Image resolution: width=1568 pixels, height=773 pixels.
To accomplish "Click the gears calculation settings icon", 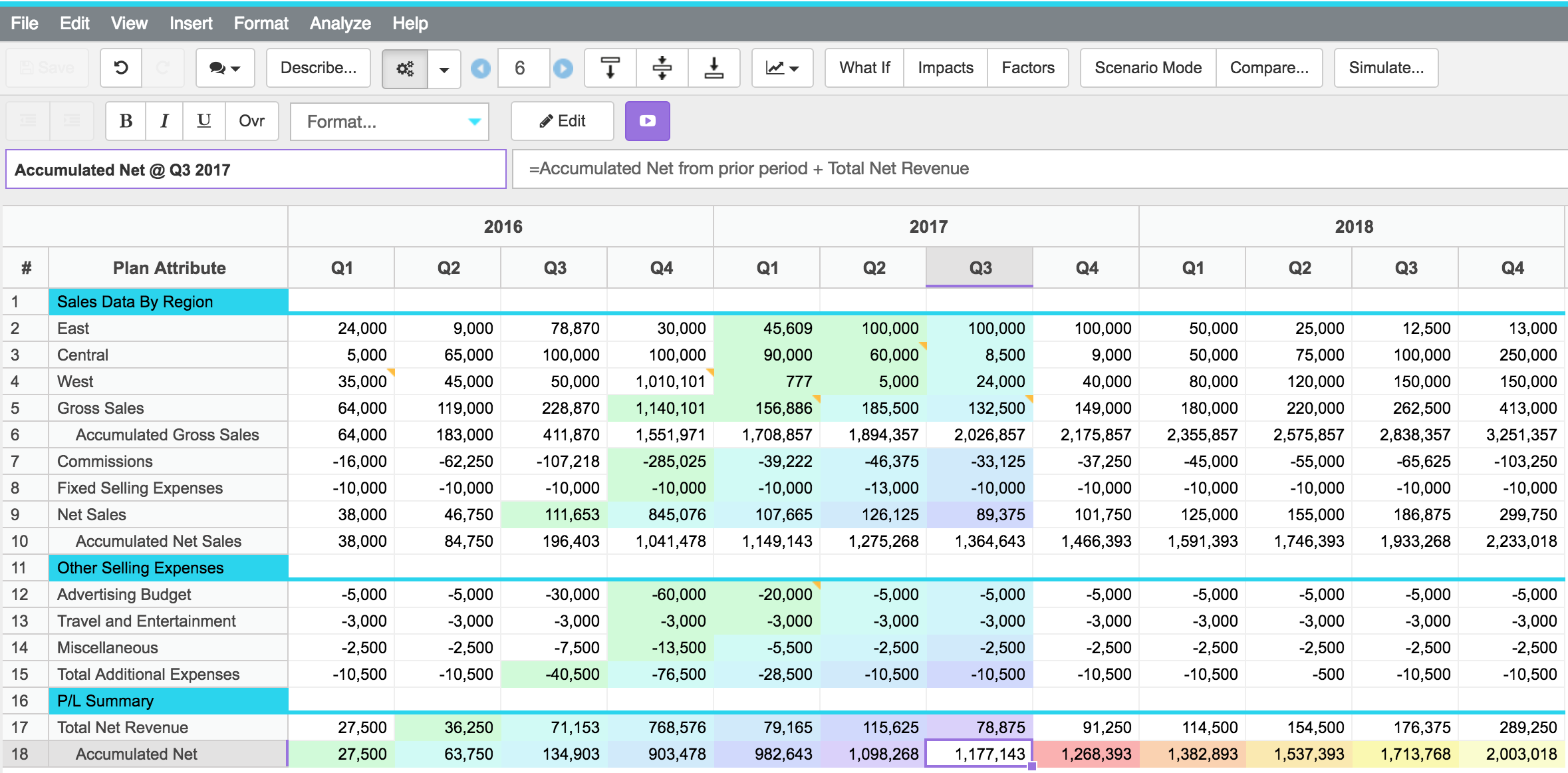I will tap(404, 68).
